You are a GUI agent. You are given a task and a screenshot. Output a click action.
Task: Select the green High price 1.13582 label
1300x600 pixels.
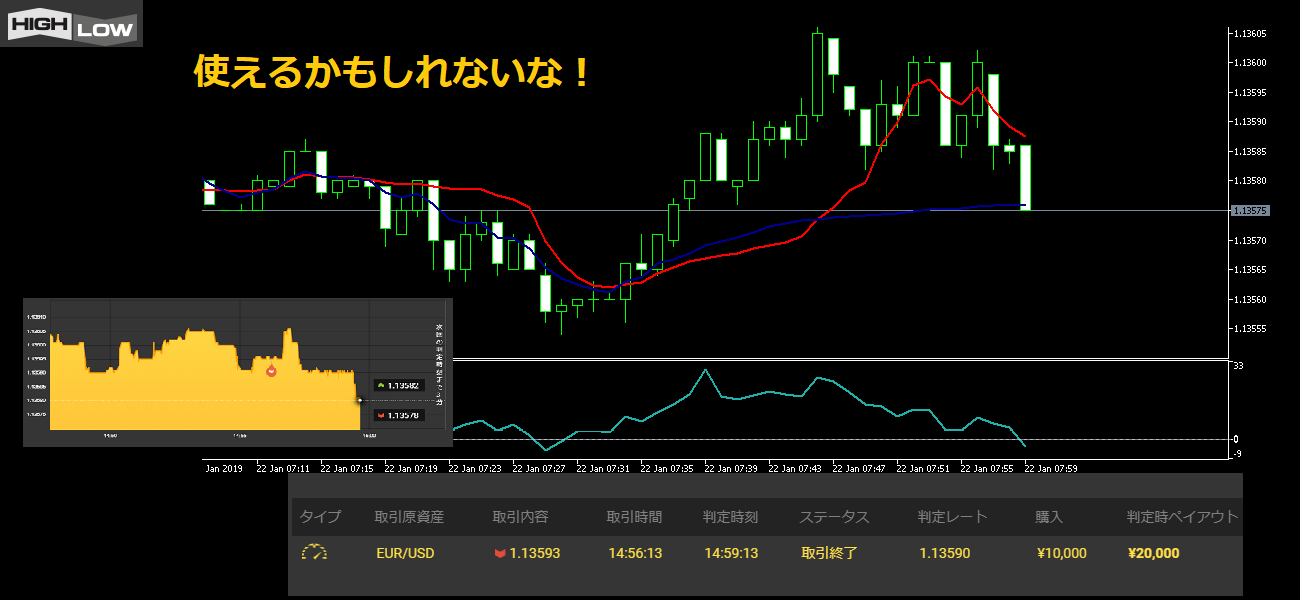click(x=400, y=385)
